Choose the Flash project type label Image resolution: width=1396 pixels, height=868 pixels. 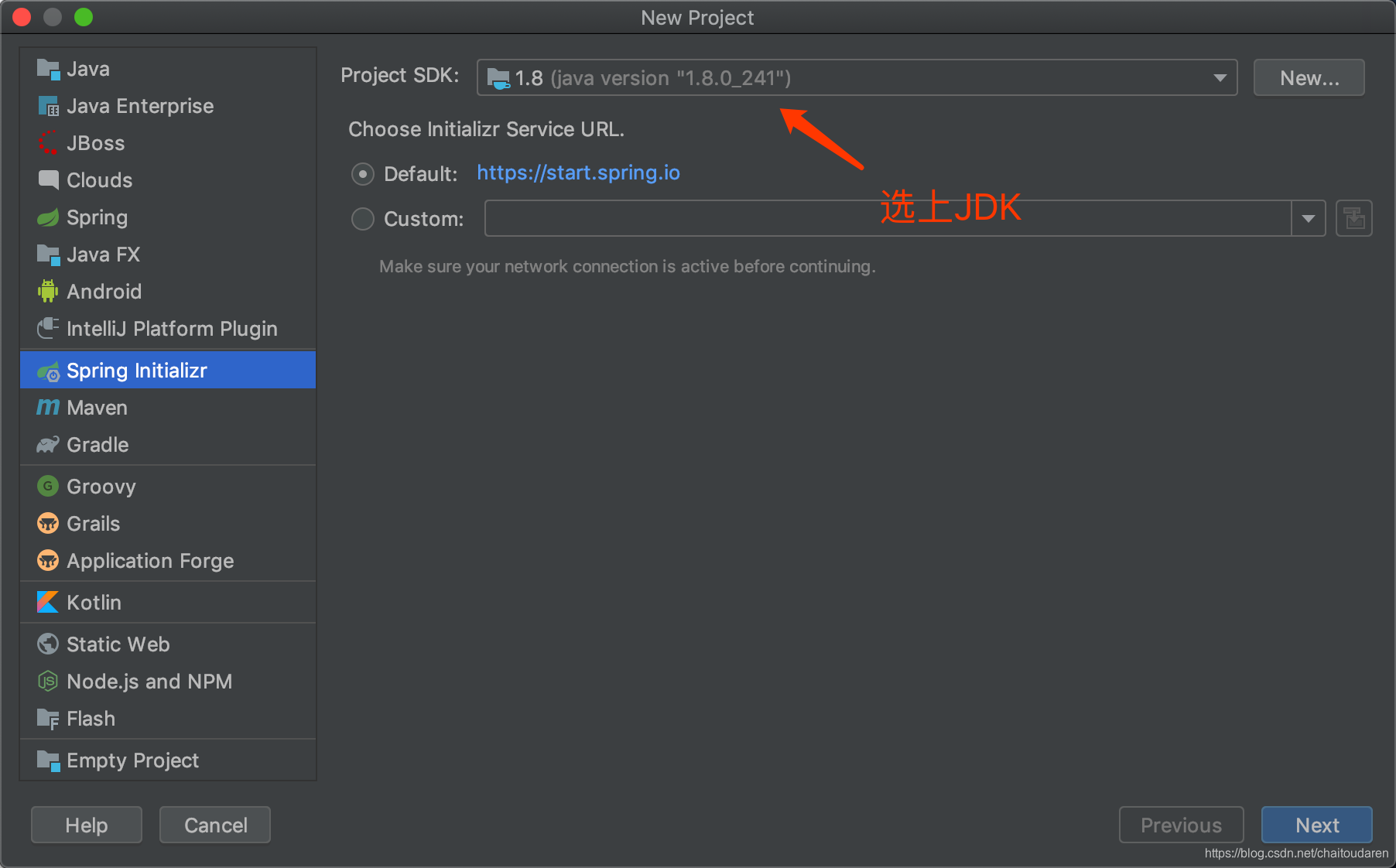click(x=91, y=719)
